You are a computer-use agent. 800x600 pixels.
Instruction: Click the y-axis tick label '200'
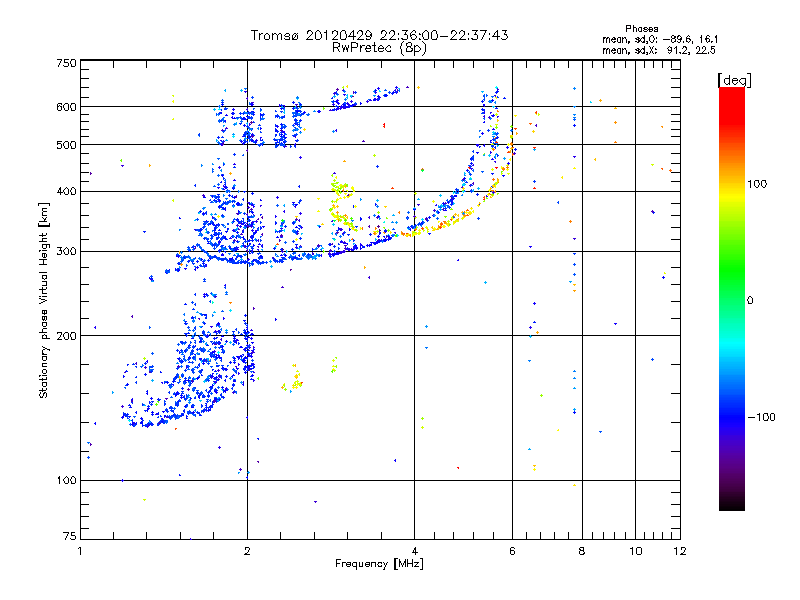(x=67, y=336)
